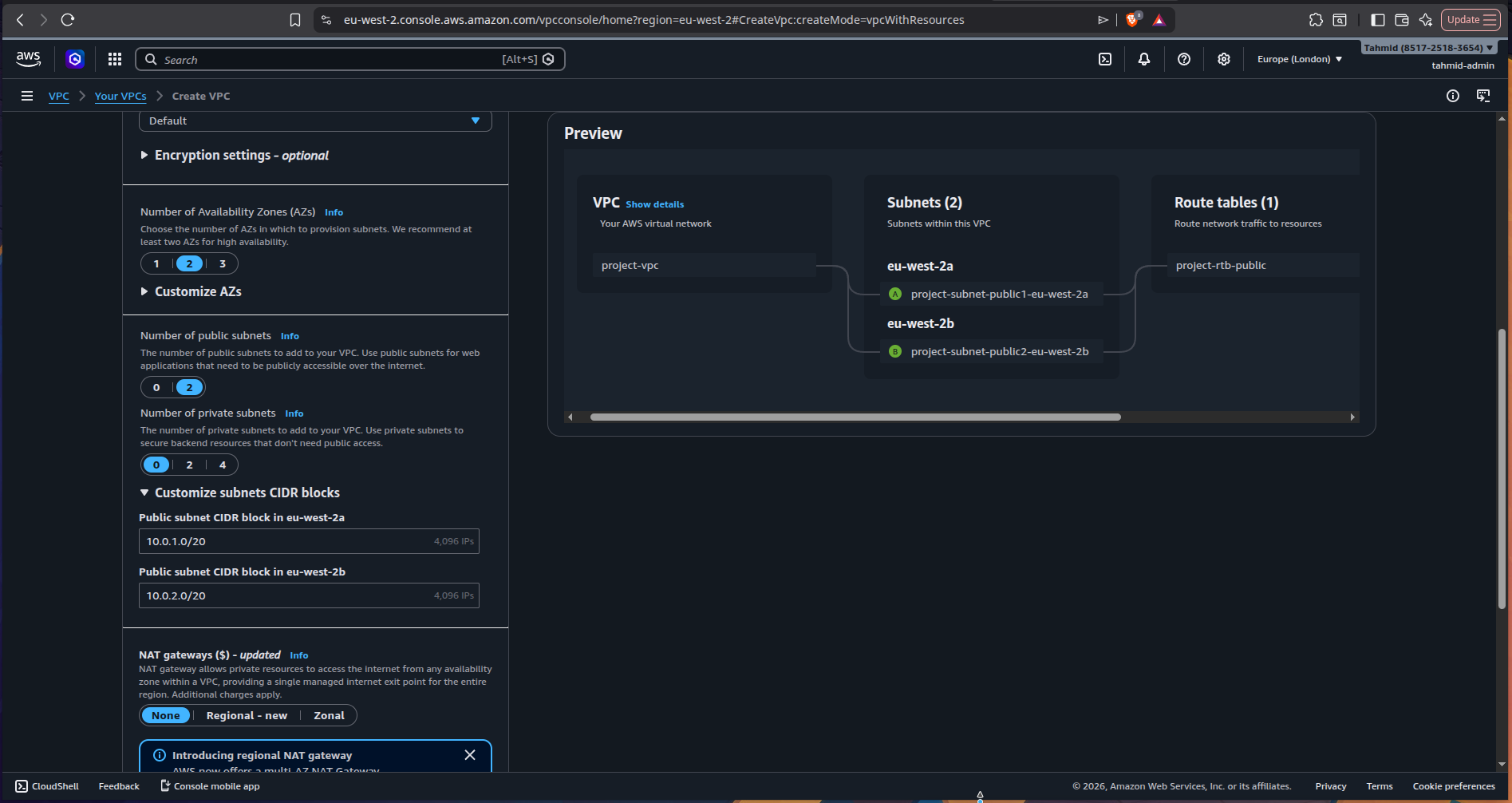This screenshot has height=803, width=1512.
Task: Open AWS help question mark icon
Action: coord(1184,59)
